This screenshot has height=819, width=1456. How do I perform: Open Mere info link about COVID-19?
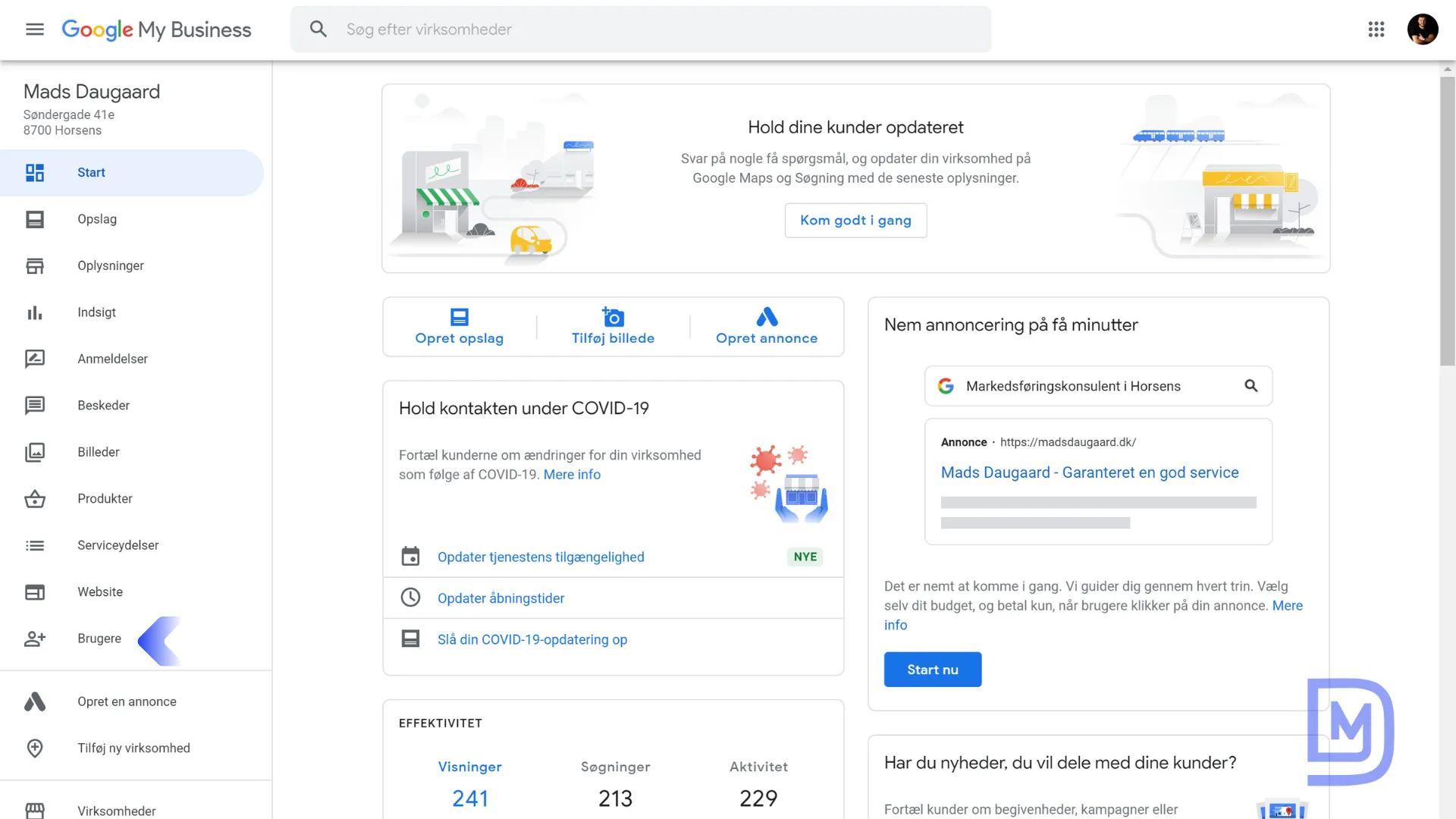[x=572, y=475]
